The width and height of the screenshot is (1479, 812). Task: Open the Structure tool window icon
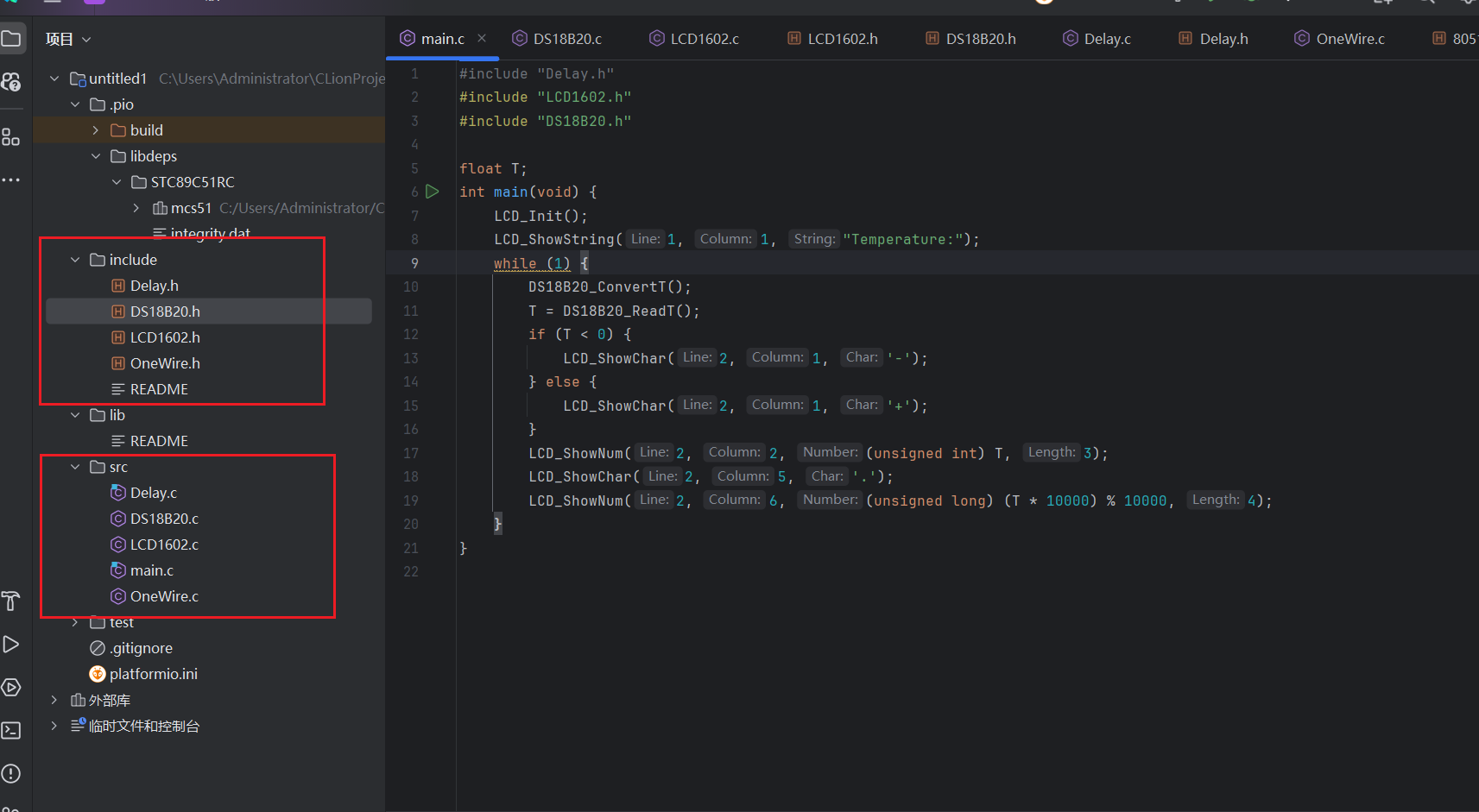[x=11, y=136]
